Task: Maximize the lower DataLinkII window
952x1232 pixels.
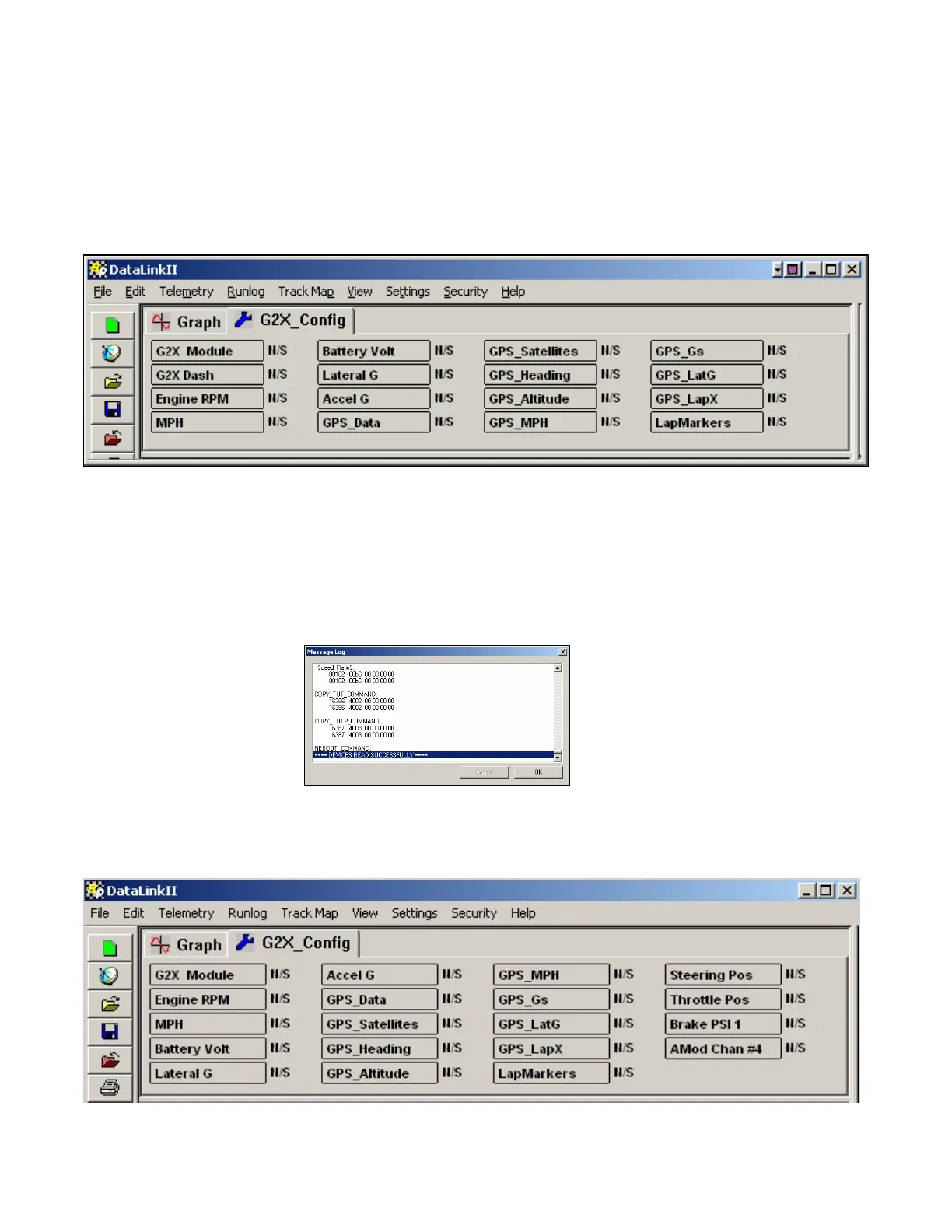Action: click(827, 891)
